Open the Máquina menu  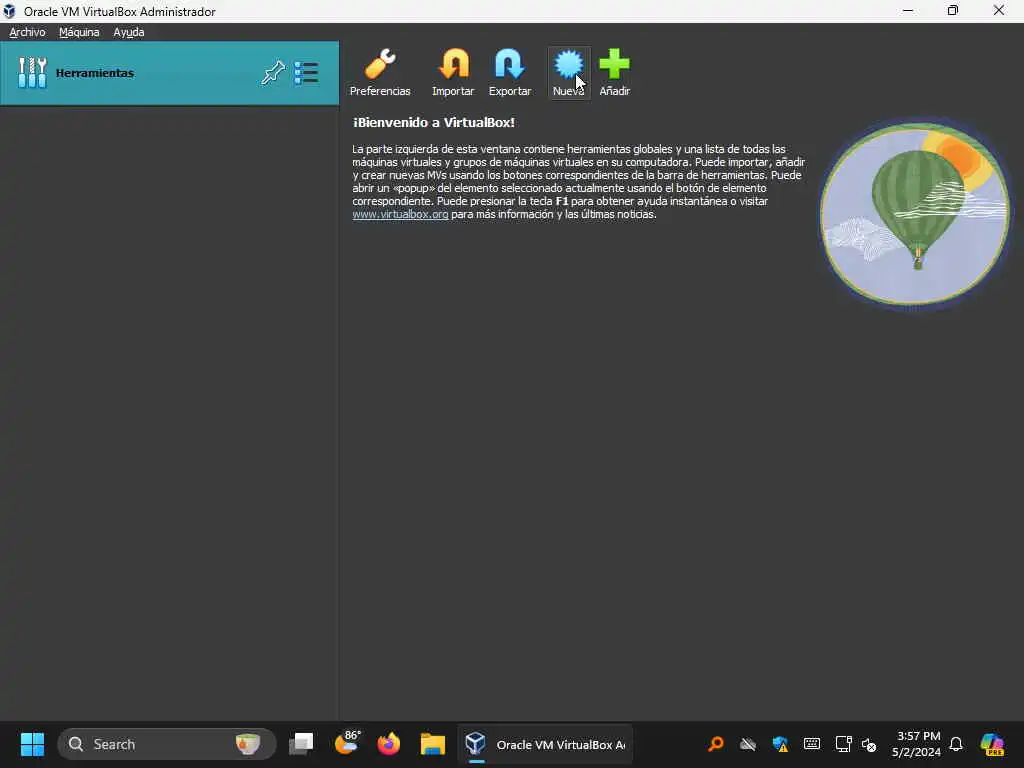tap(79, 32)
